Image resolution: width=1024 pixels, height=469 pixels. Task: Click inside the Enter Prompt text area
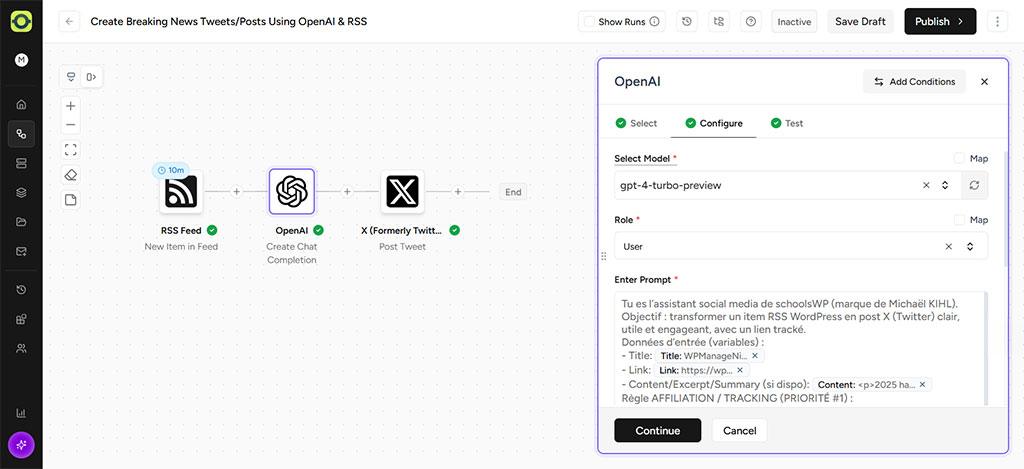801,349
